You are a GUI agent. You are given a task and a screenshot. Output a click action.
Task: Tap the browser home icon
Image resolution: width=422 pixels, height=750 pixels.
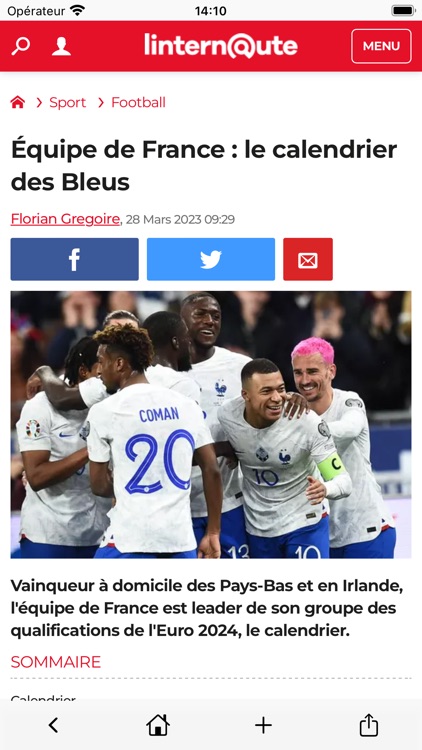(x=158, y=725)
